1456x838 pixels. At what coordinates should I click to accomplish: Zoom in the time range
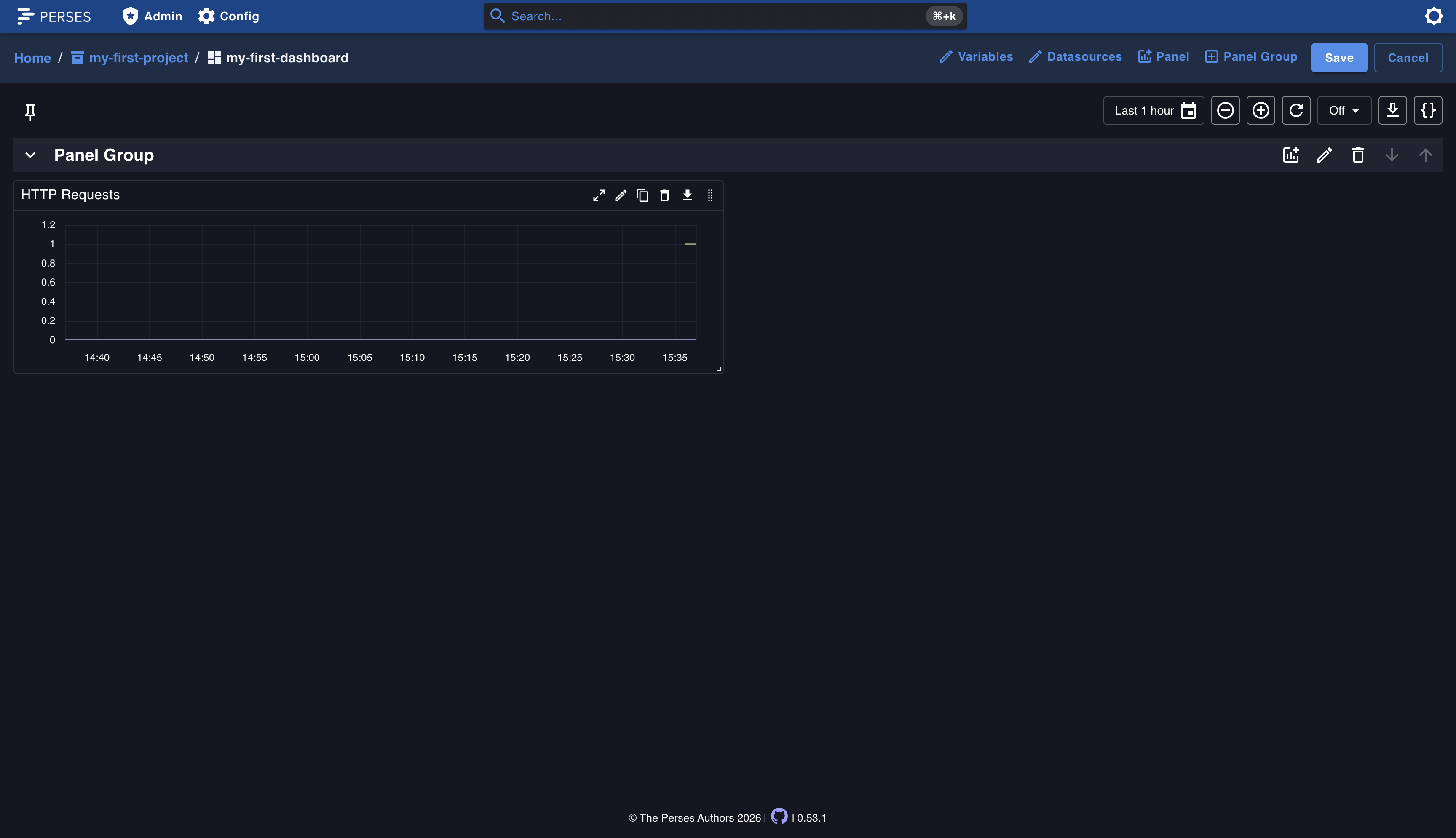pyautogui.click(x=1260, y=110)
